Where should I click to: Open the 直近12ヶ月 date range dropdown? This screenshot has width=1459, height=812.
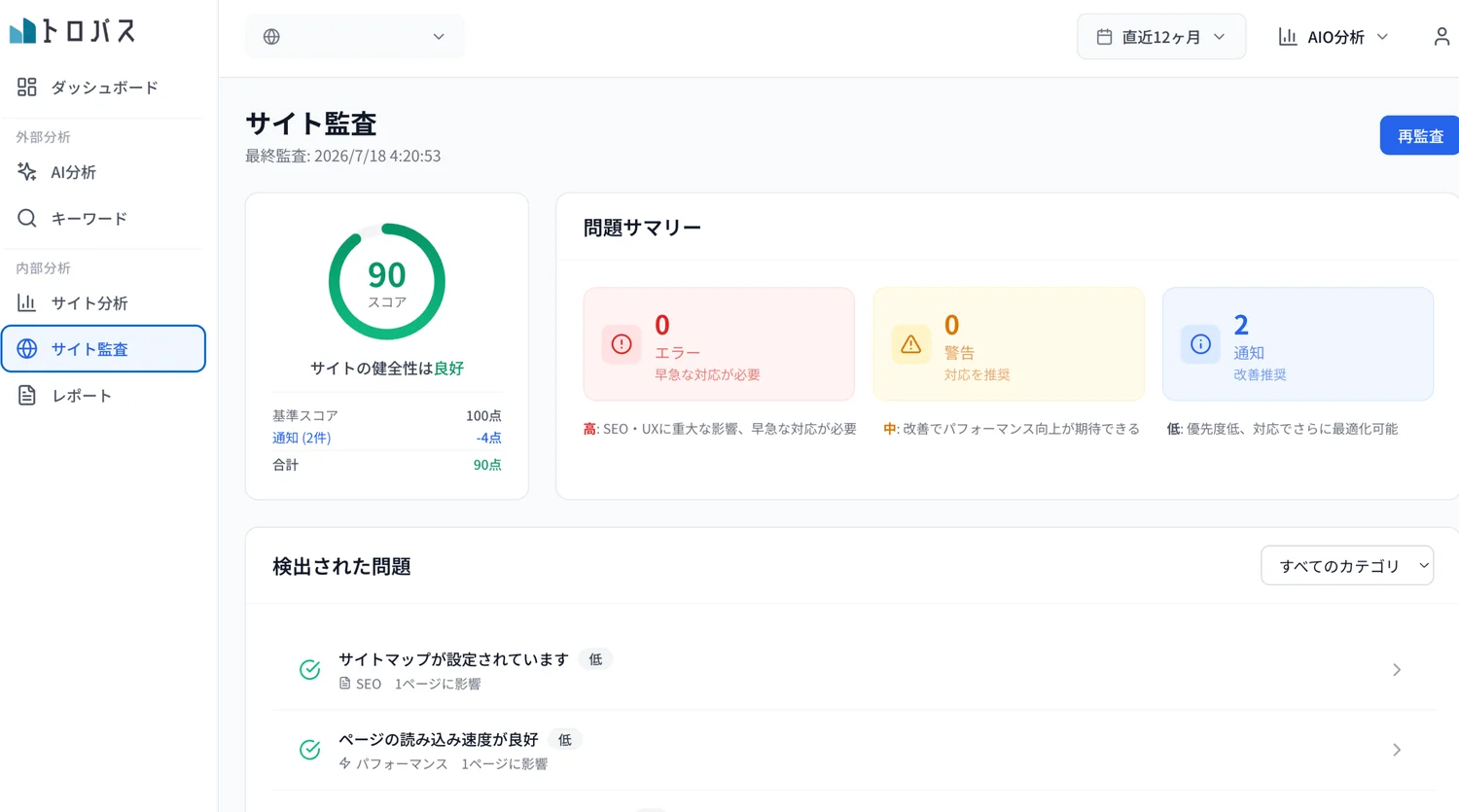point(1161,37)
